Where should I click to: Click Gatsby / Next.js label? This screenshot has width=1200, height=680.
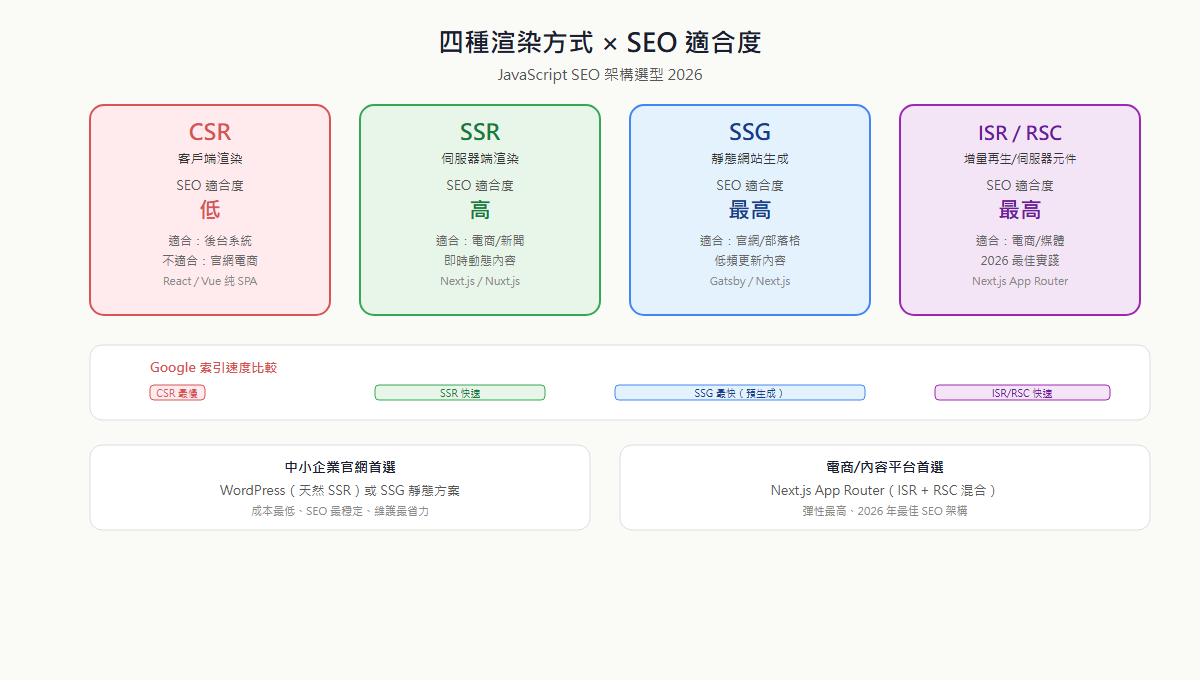(x=750, y=281)
